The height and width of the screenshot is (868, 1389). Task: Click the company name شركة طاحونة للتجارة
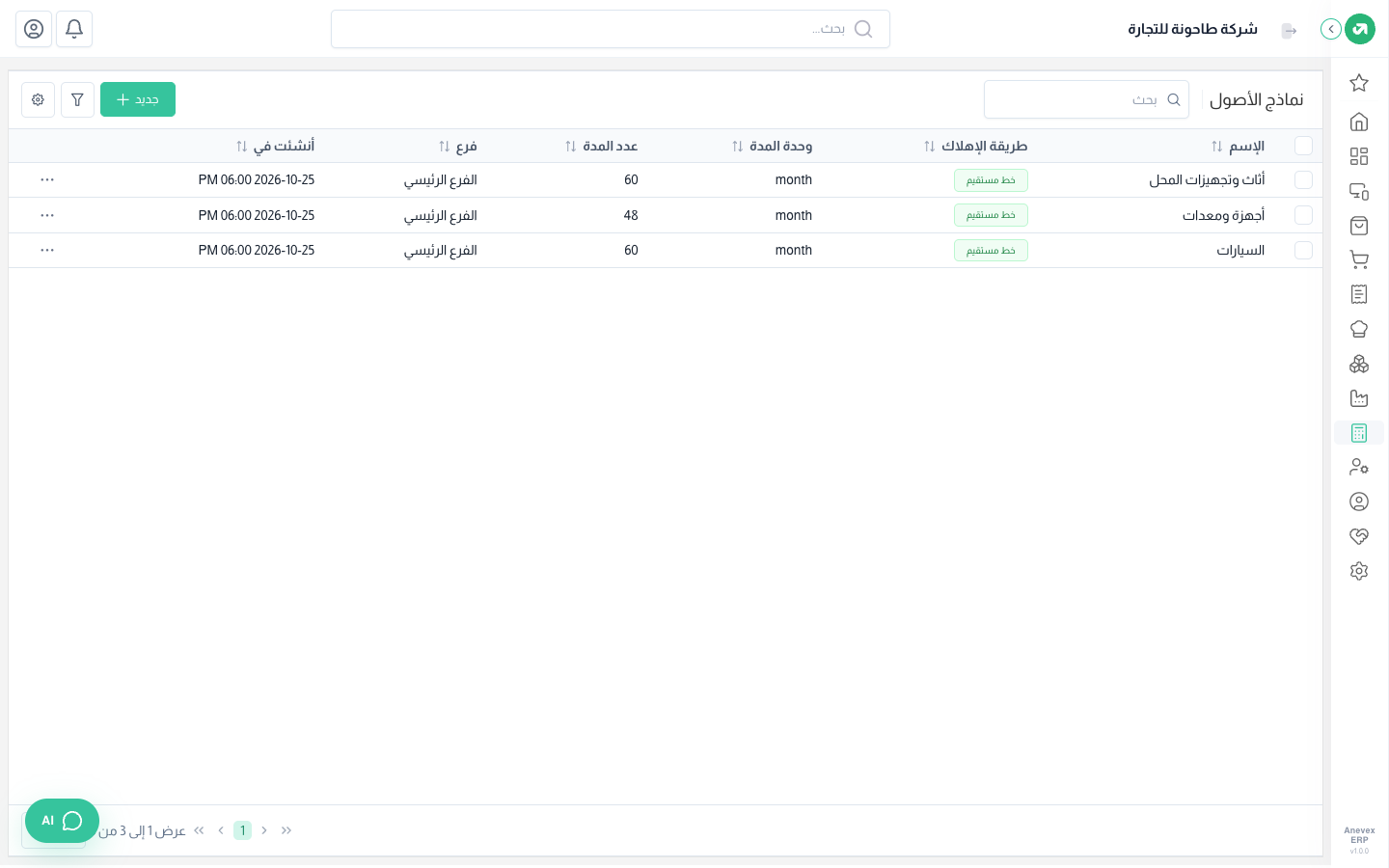pos(1193,29)
